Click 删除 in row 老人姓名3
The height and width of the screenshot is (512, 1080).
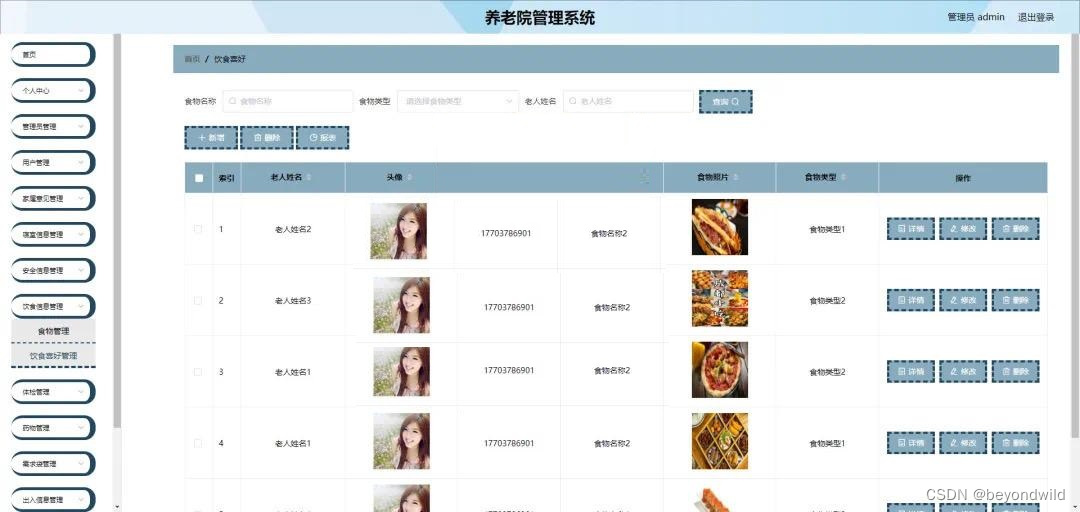pos(1015,300)
